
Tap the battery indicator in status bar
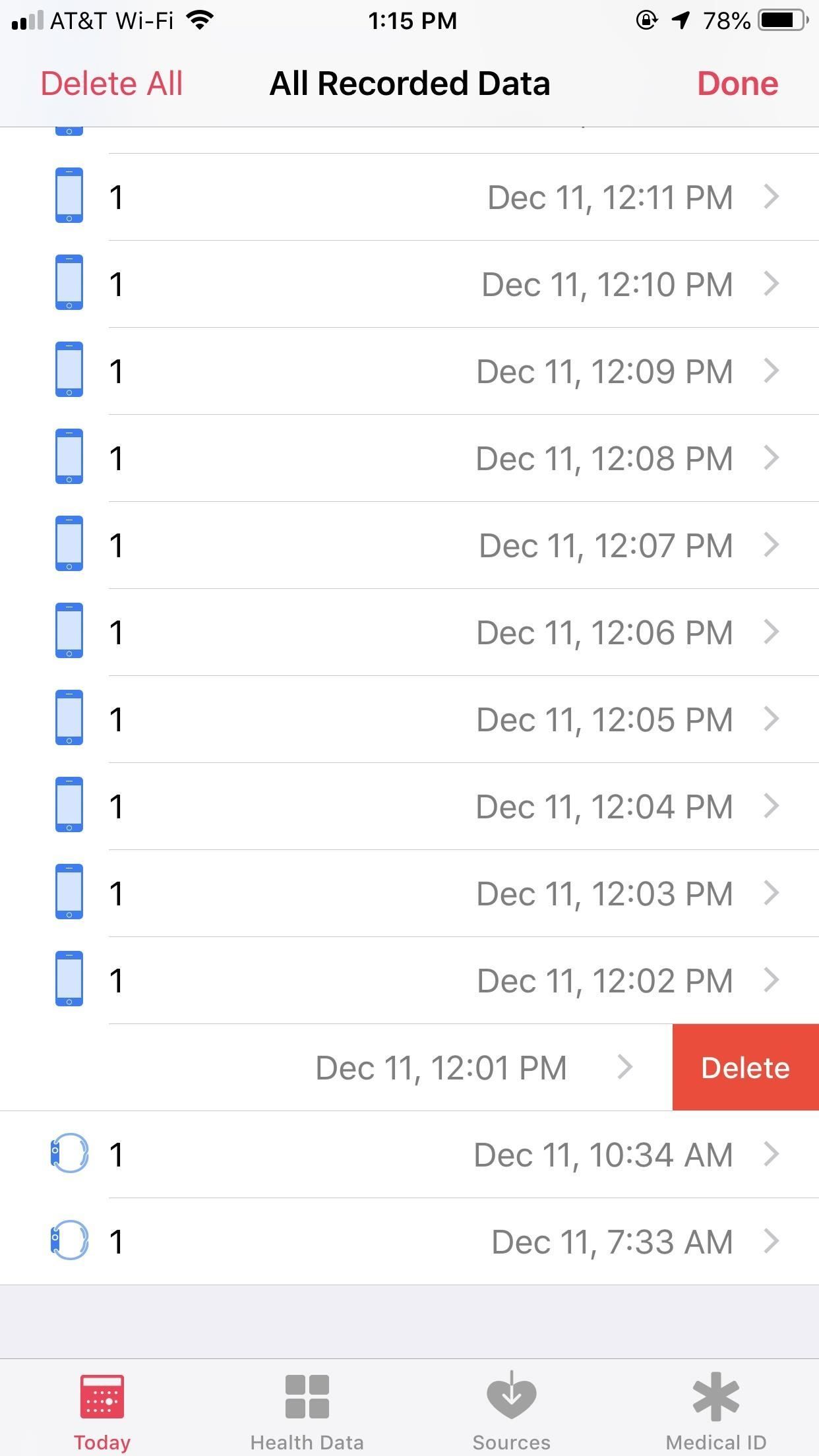pos(783,21)
